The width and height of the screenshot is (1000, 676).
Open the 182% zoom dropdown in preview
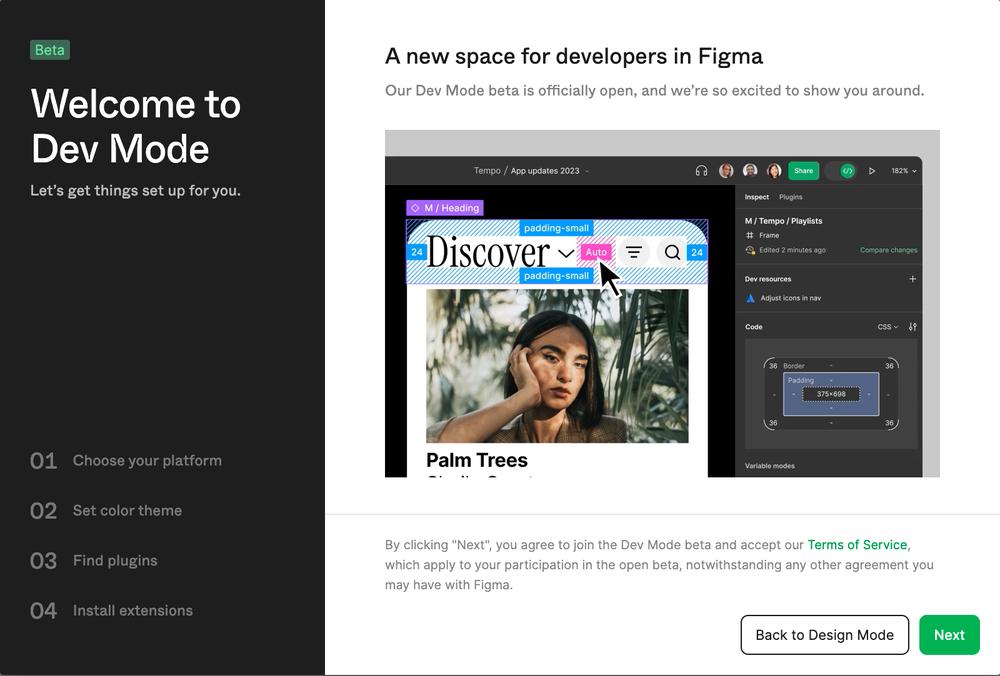[x=904, y=171]
